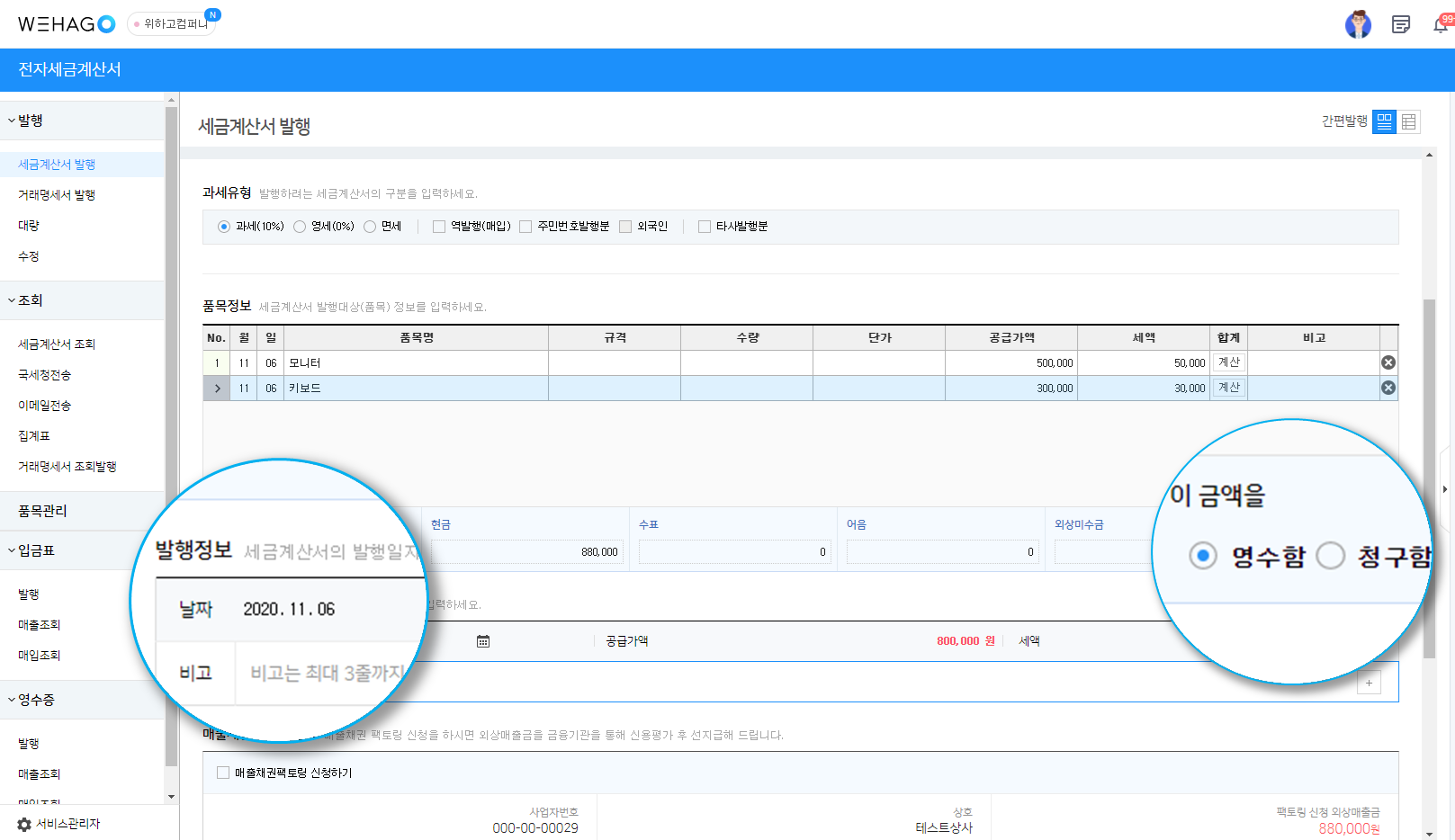Screen dimensions: 1455x840
Task: Open the date calendar picker icon
Action: tap(483, 641)
